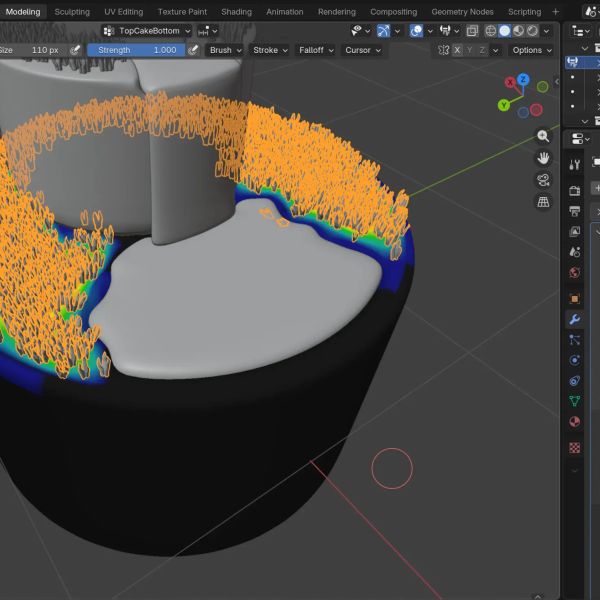The image size is (600, 600).
Task: Click the green Y axis gizmo ball
Action: [x=504, y=105]
